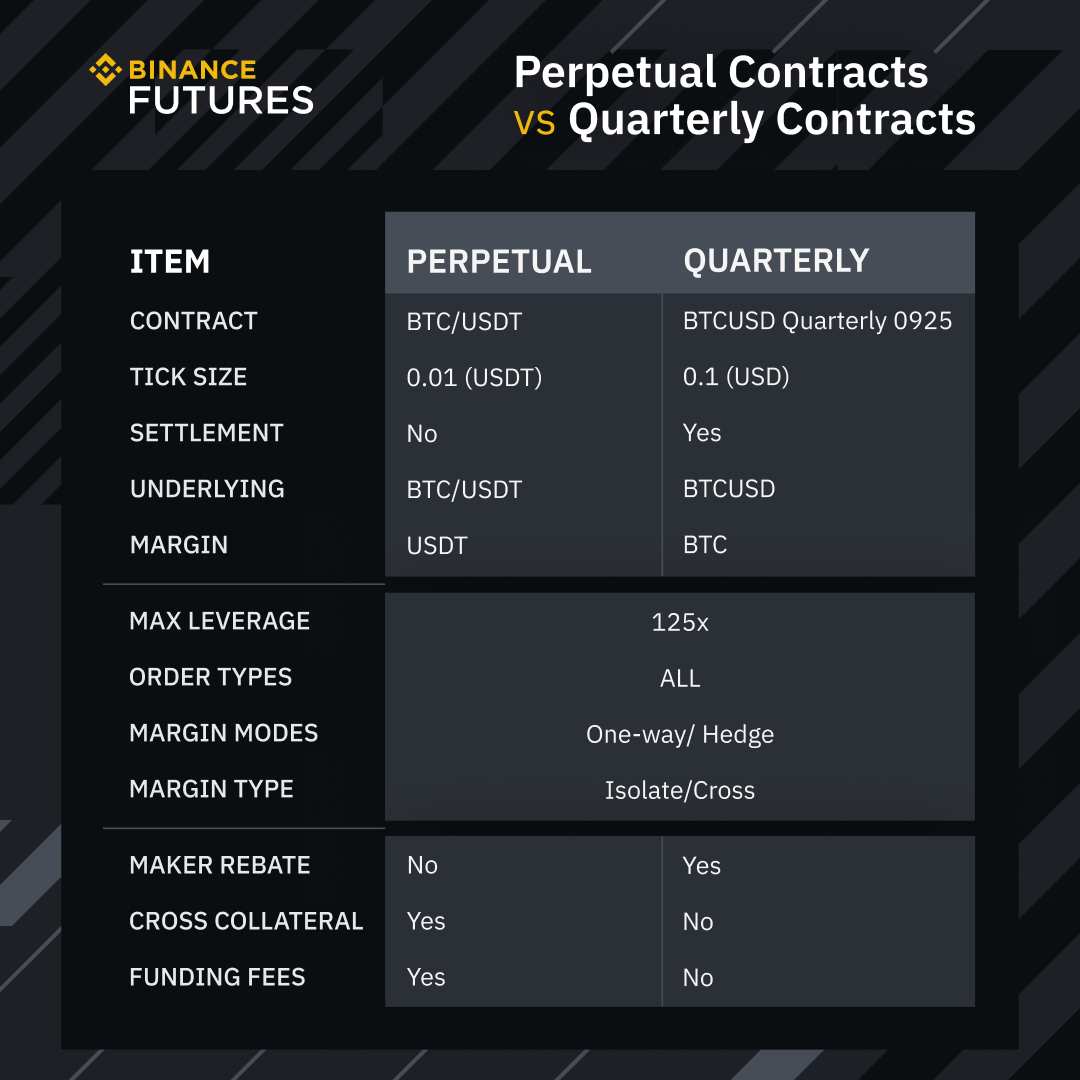Select the QUARTERLY column header

click(776, 261)
